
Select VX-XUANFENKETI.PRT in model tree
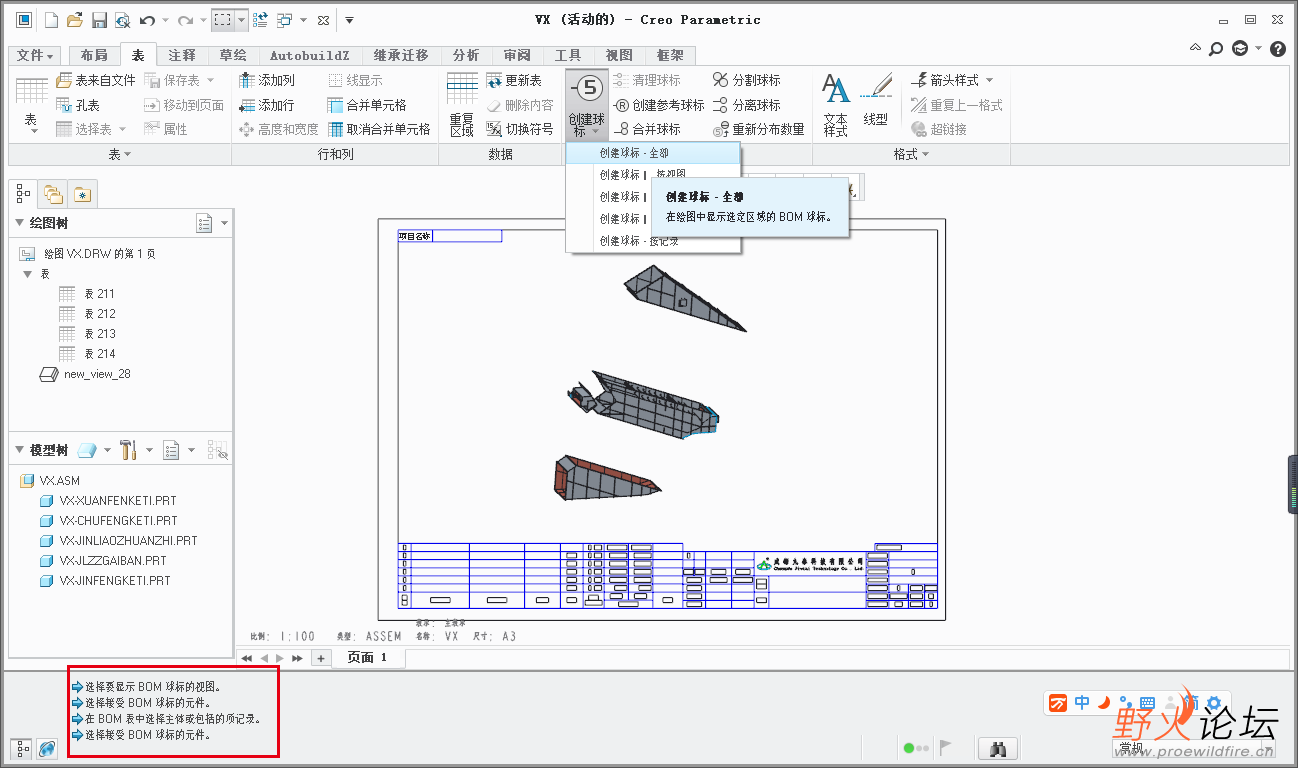point(117,500)
